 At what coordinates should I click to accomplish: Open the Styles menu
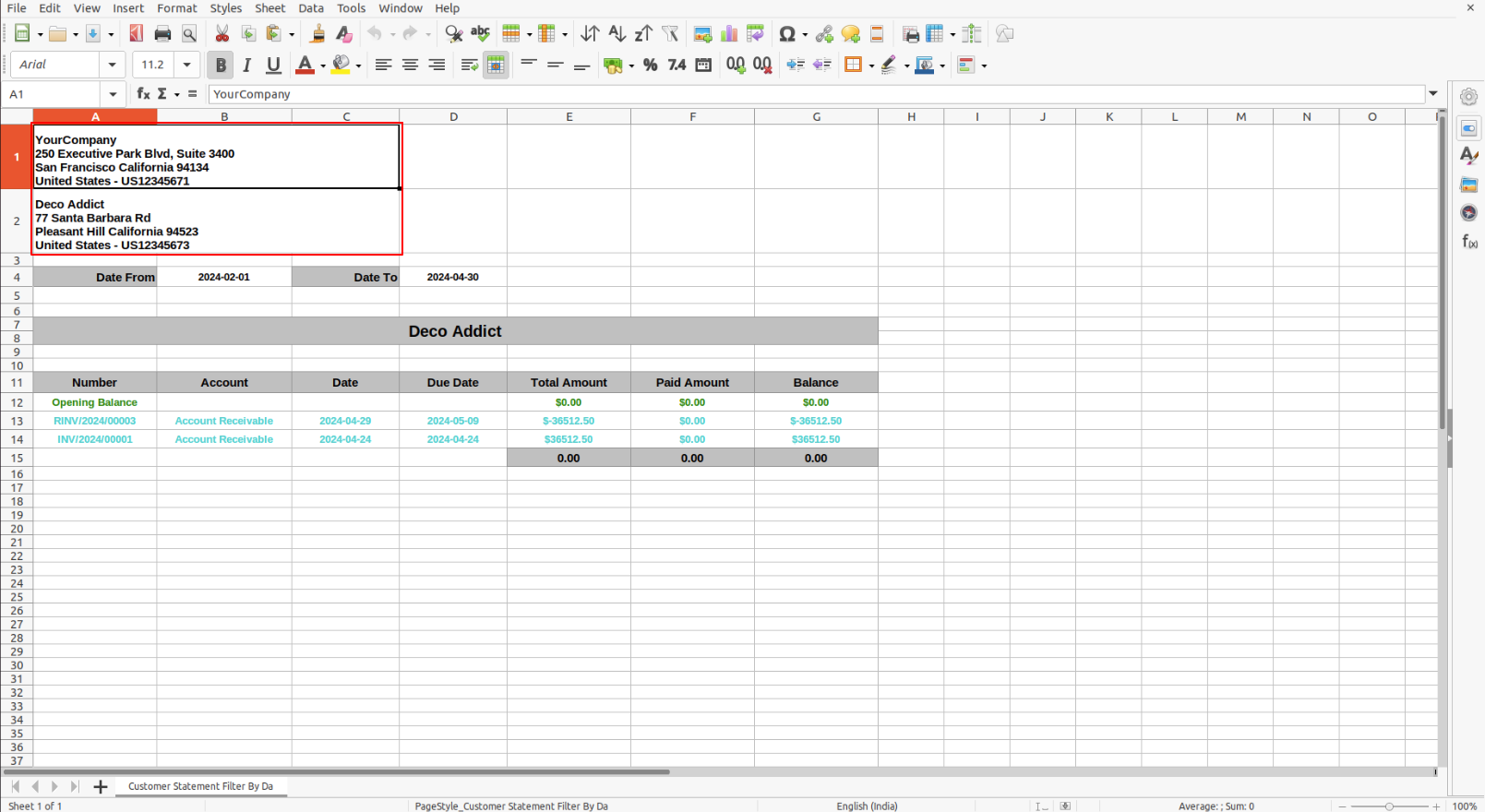[225, 8]
